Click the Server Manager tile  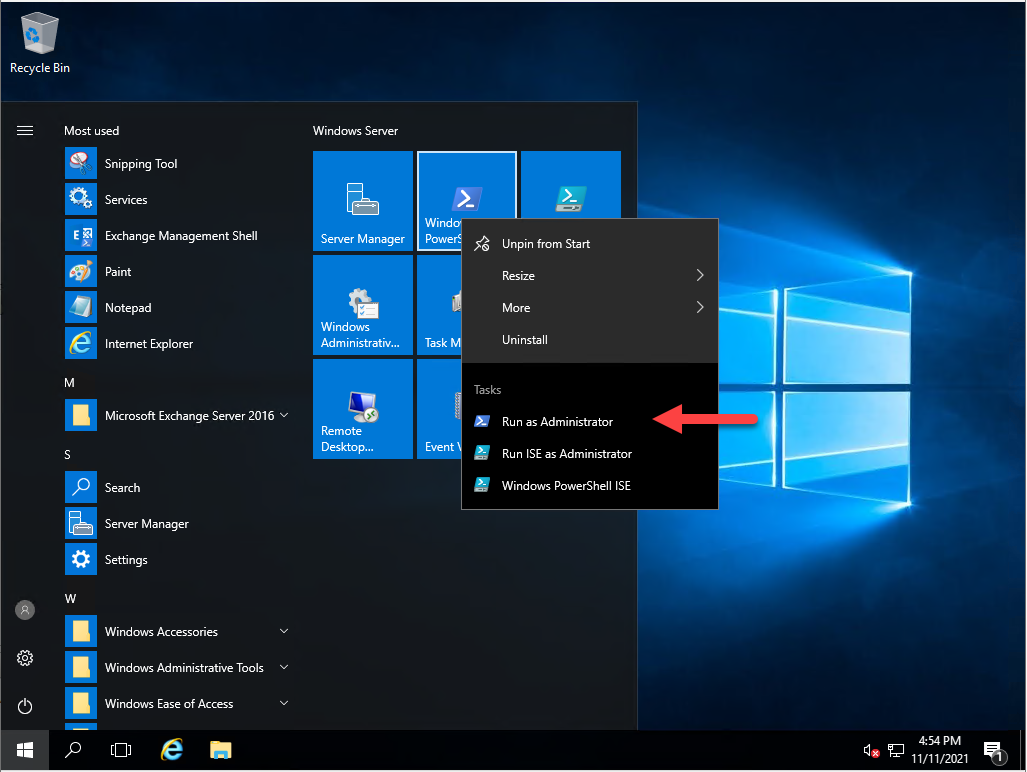363,201
